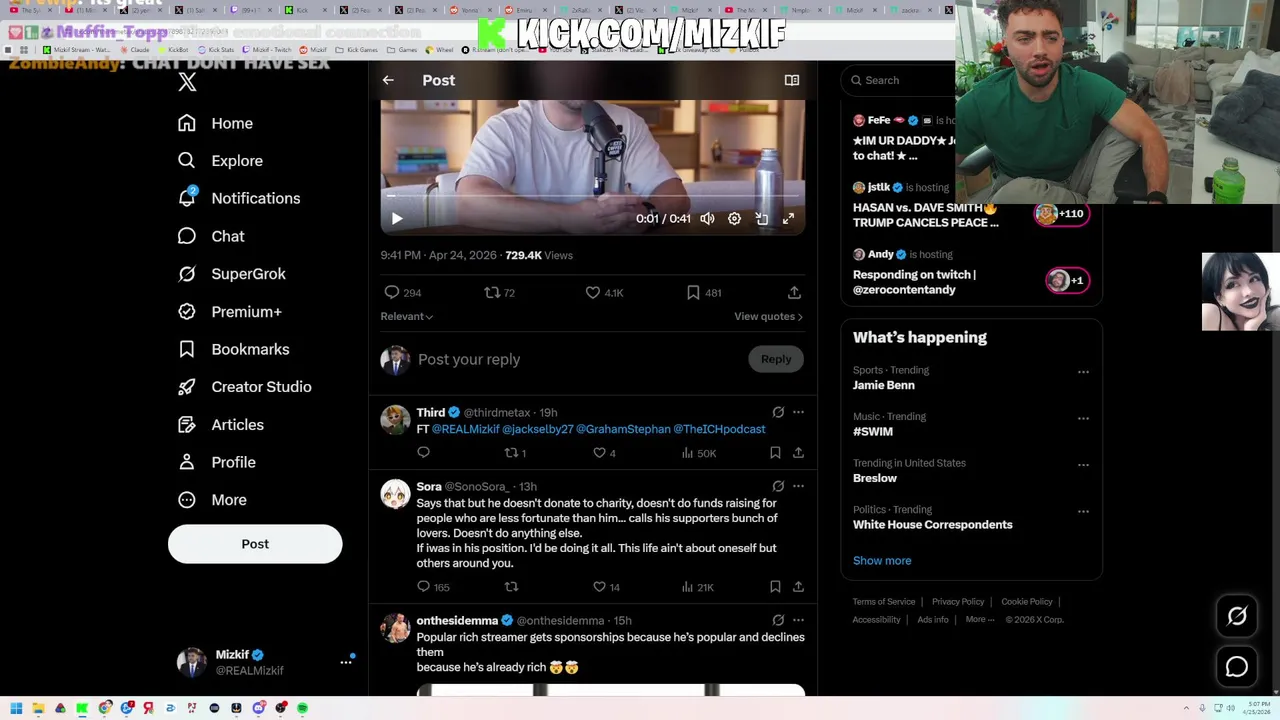Click the Reply button
This screenshot has height=720, width=1280.
tap(776, 359)
